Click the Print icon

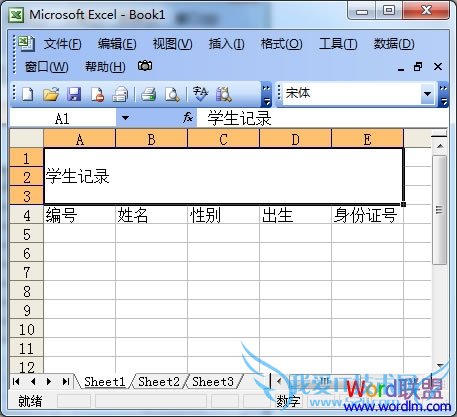coord(148,94)
